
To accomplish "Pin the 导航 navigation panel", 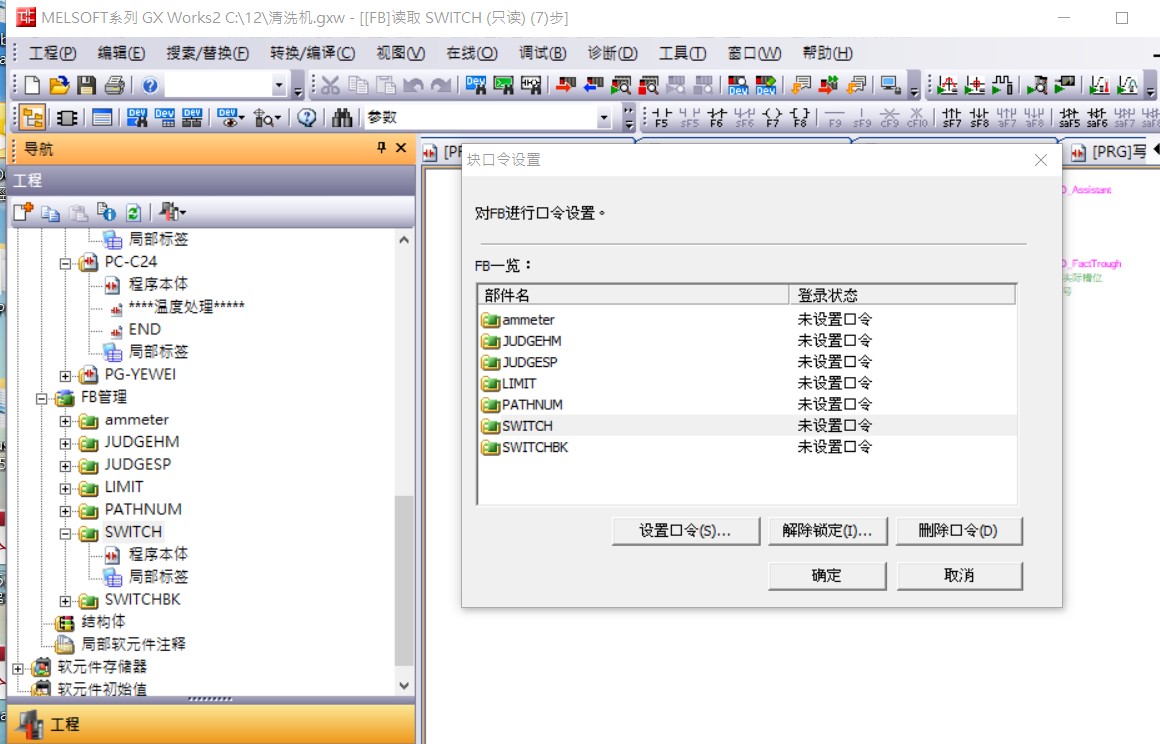I will point(381,148).
